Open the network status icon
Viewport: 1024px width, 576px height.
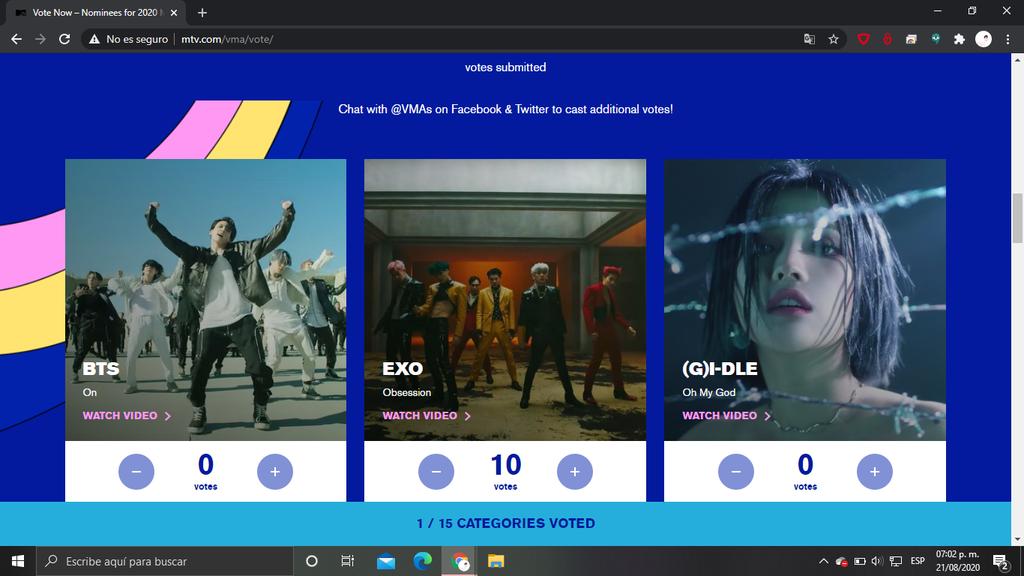(x=896, y=561)
